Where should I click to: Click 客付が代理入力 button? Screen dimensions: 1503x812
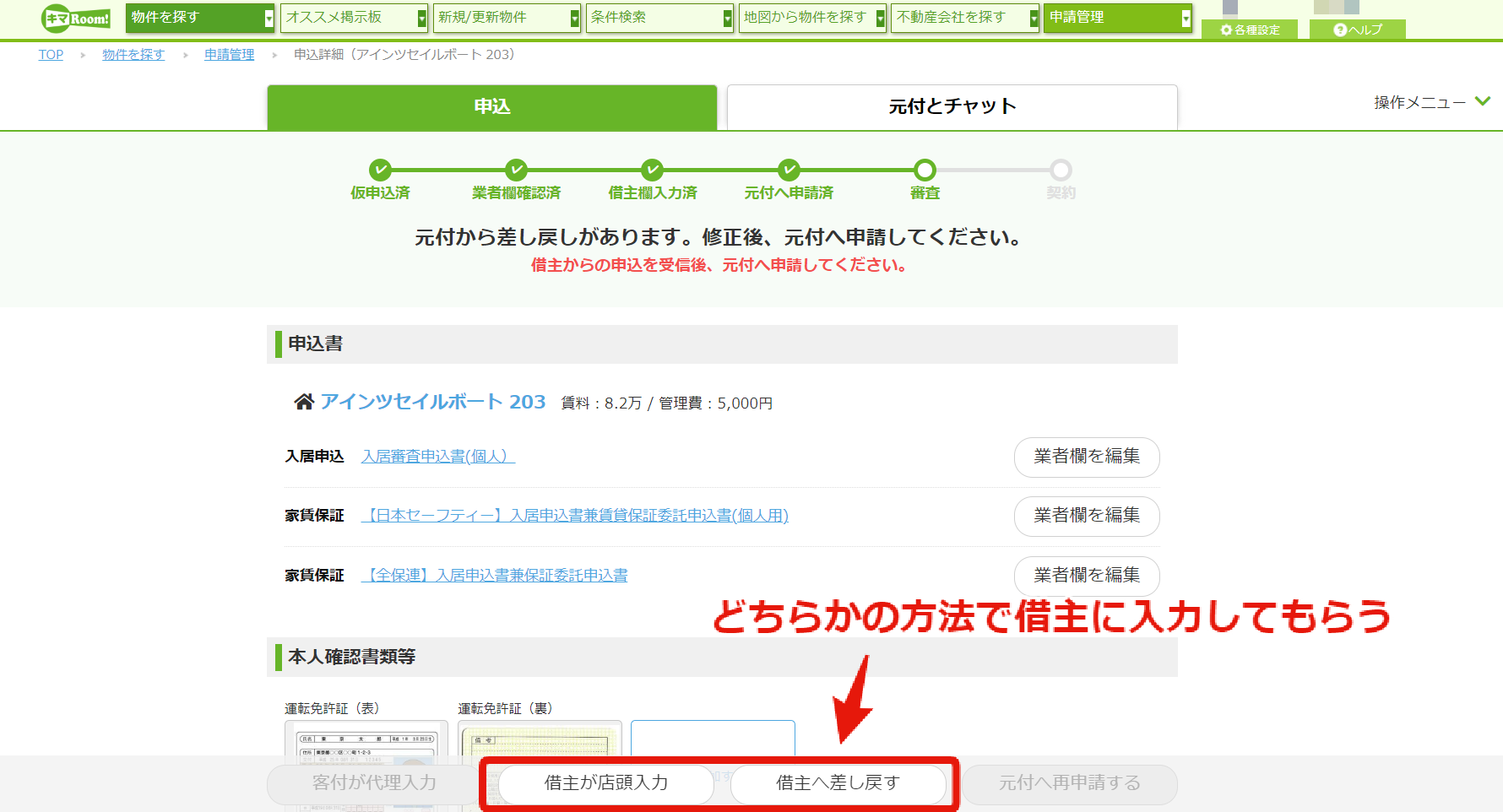[x=374, y=784]
